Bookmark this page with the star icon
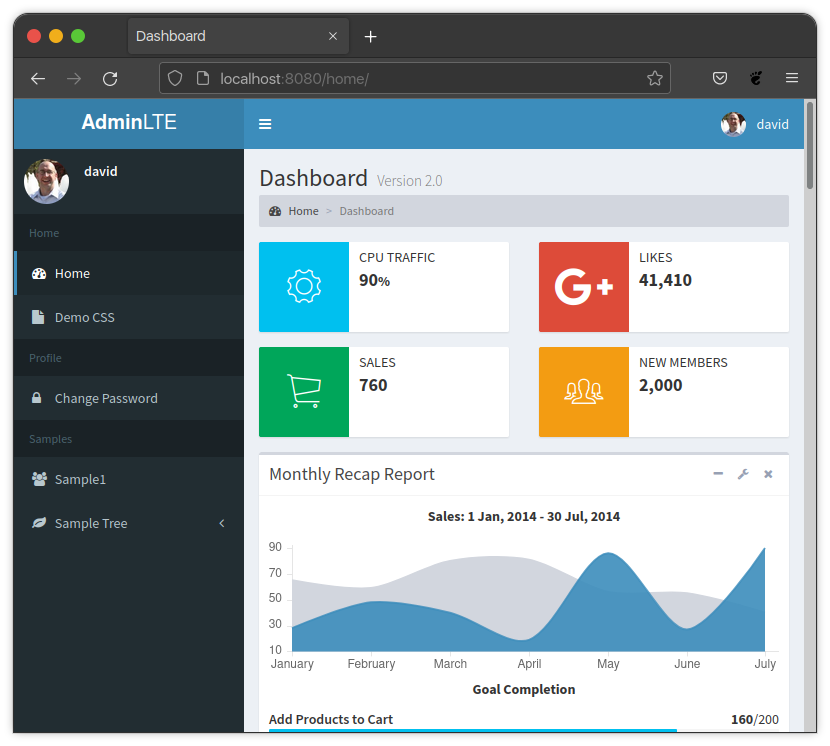Image resolution: width=830 pixels, height=746 pixels. click(655, 78)
